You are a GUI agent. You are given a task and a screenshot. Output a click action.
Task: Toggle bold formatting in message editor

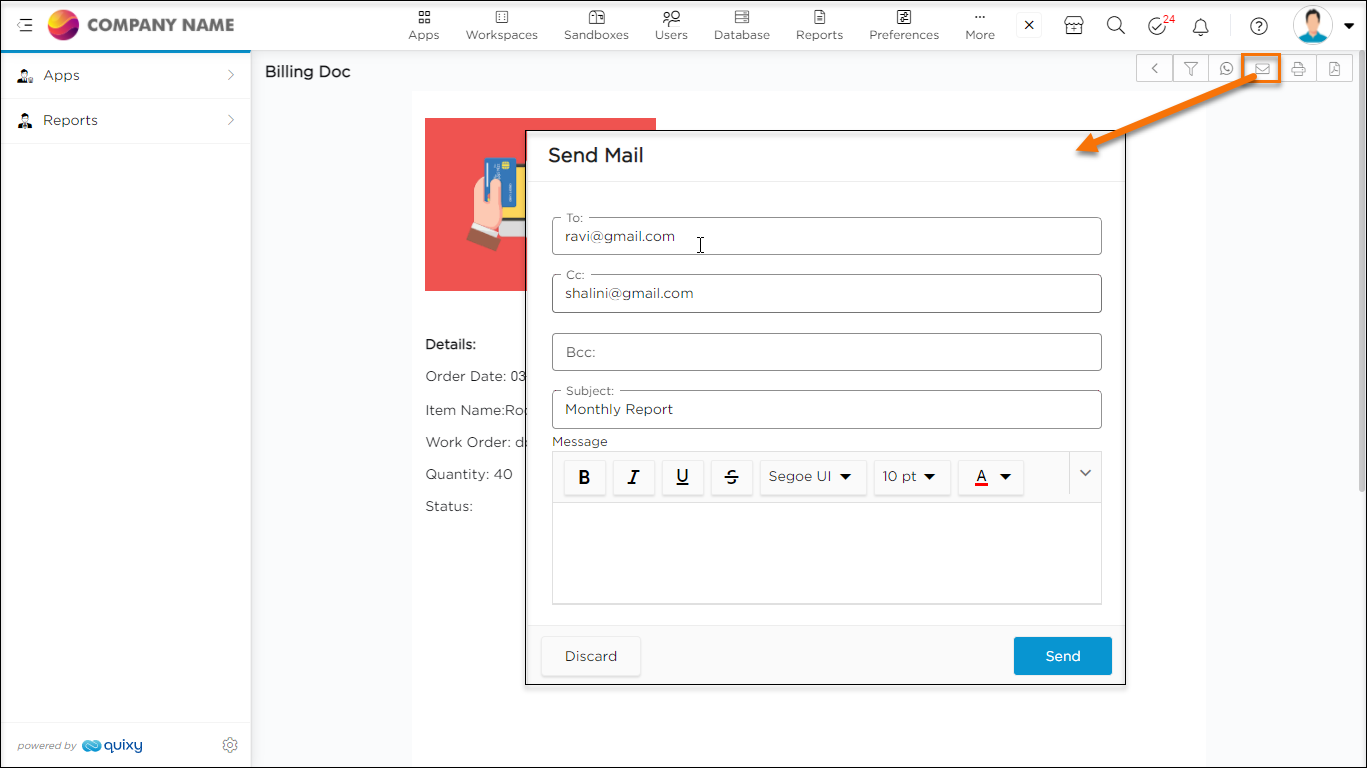[584, 477]
